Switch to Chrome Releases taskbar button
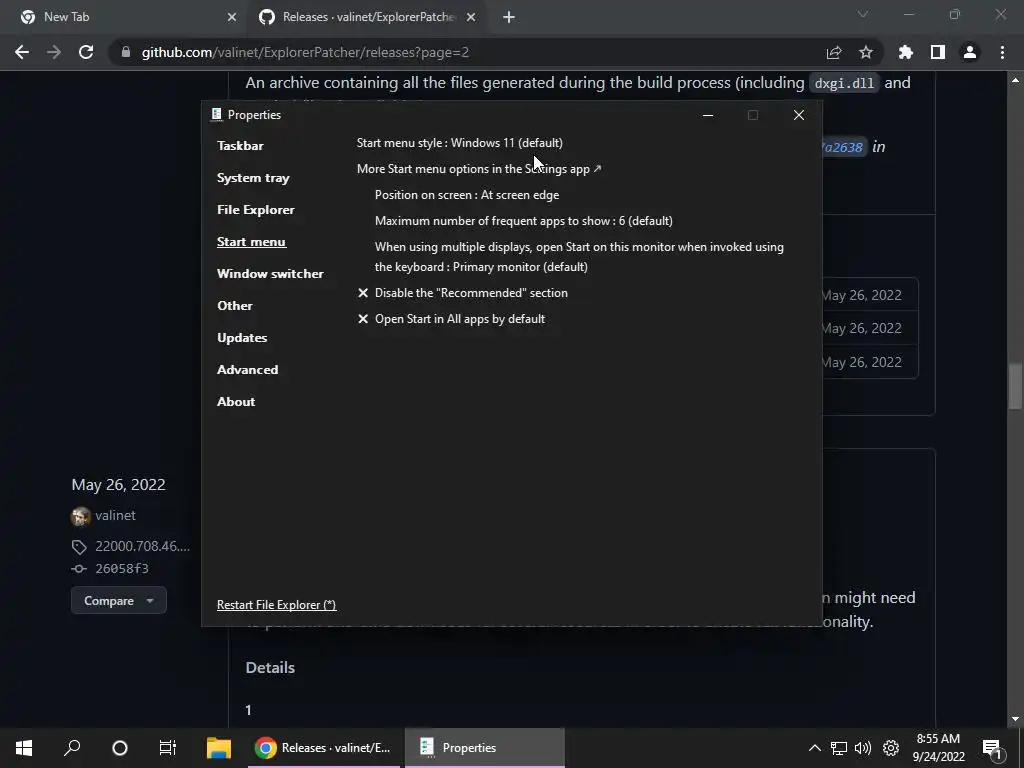Viewport: 1024px width, 768px height. point(323,748)
